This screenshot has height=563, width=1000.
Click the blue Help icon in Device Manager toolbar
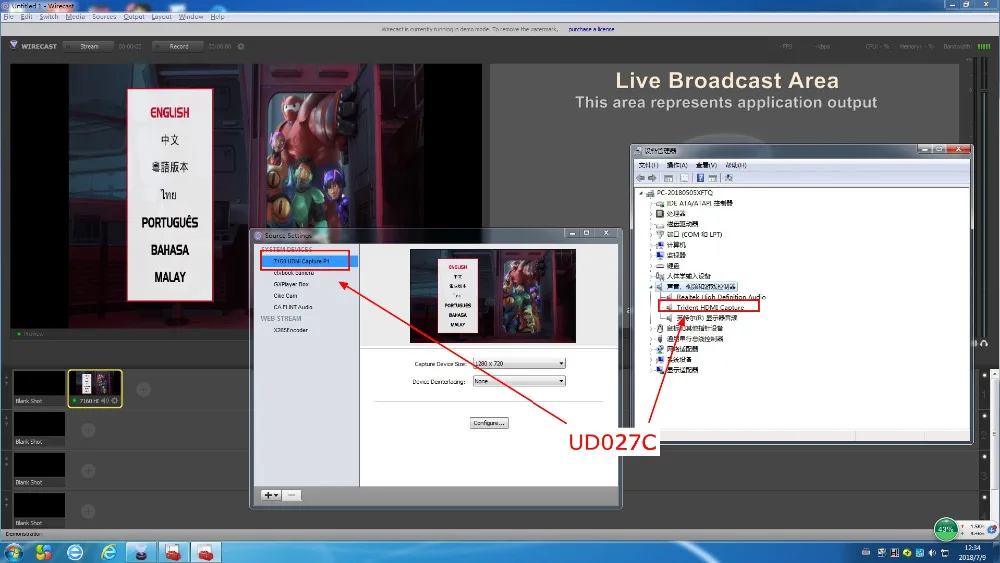700,178
